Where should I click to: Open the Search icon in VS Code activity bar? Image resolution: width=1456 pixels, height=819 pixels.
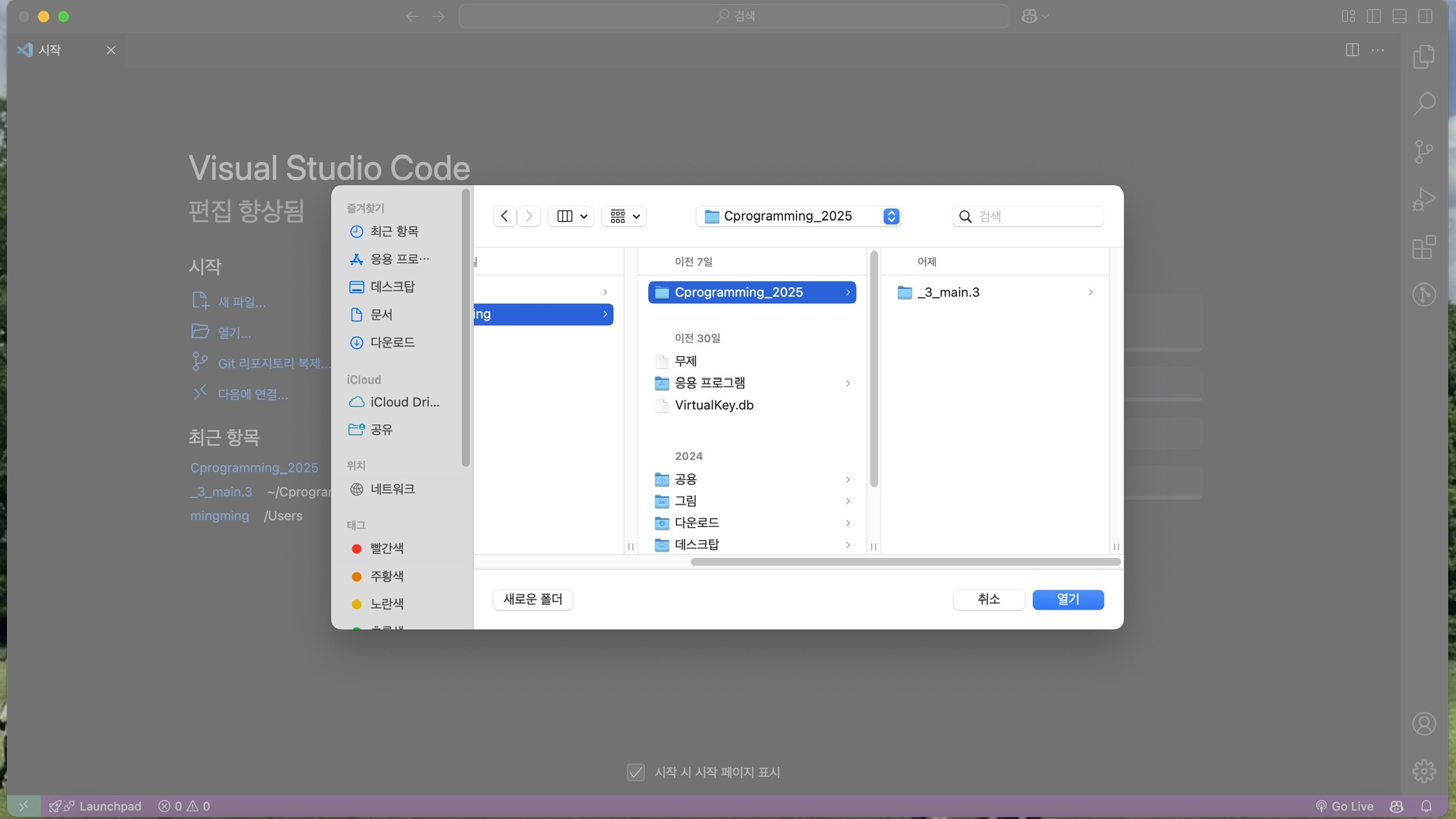[1424, 104]
